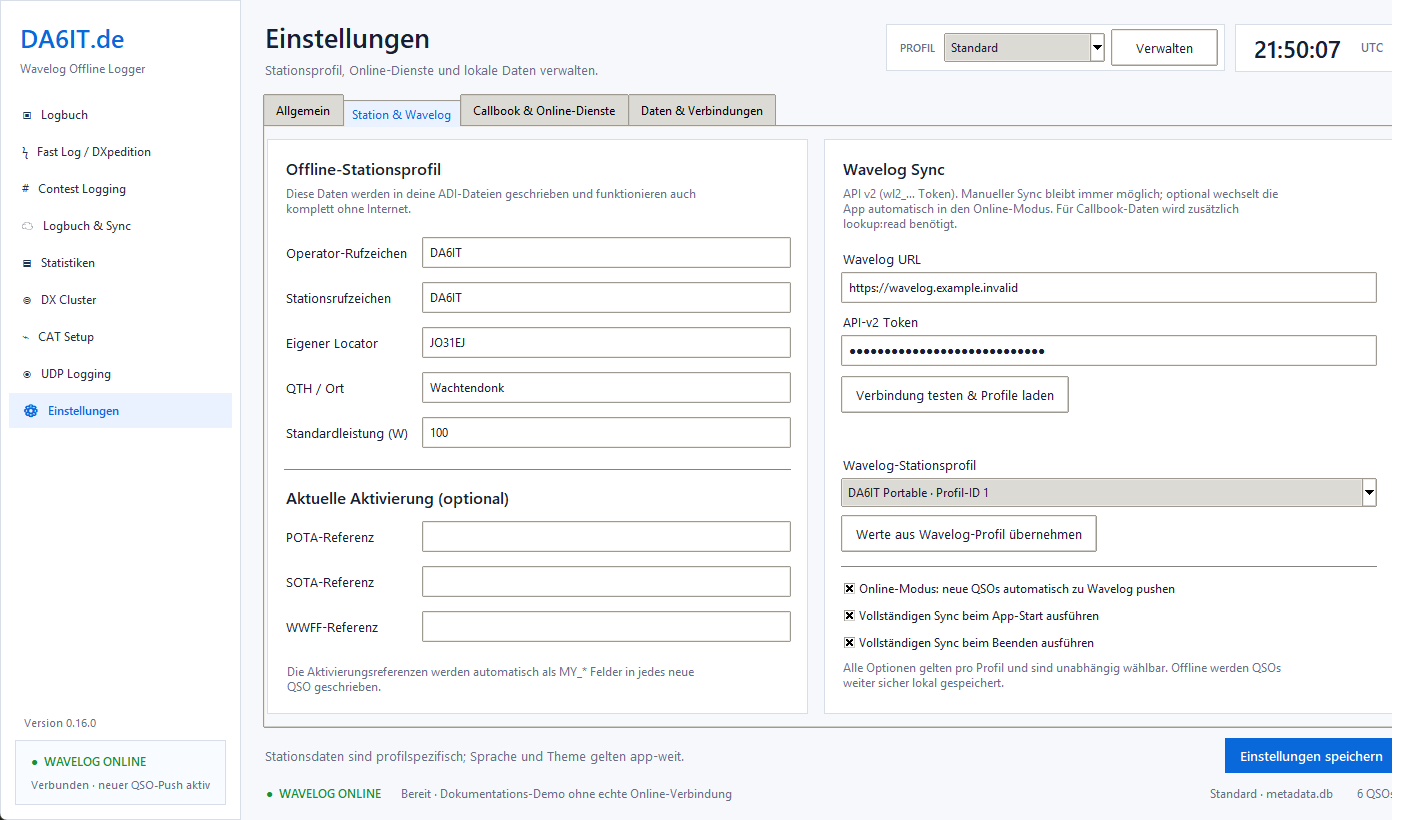Click the Fast Log / DXpedition icon
1420x820 pixels.
point(25,152)
